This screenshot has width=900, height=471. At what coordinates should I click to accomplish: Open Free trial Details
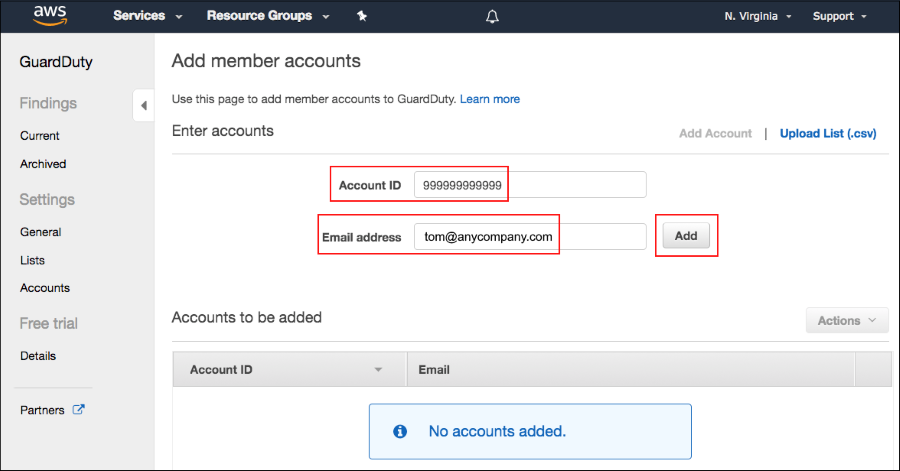point(38,356)
